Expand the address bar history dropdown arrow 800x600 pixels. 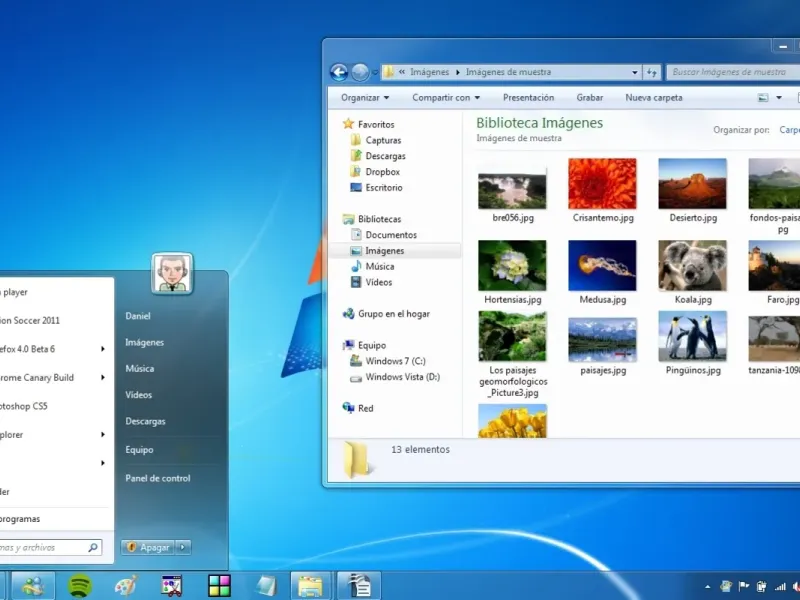(x=635, y=72)
